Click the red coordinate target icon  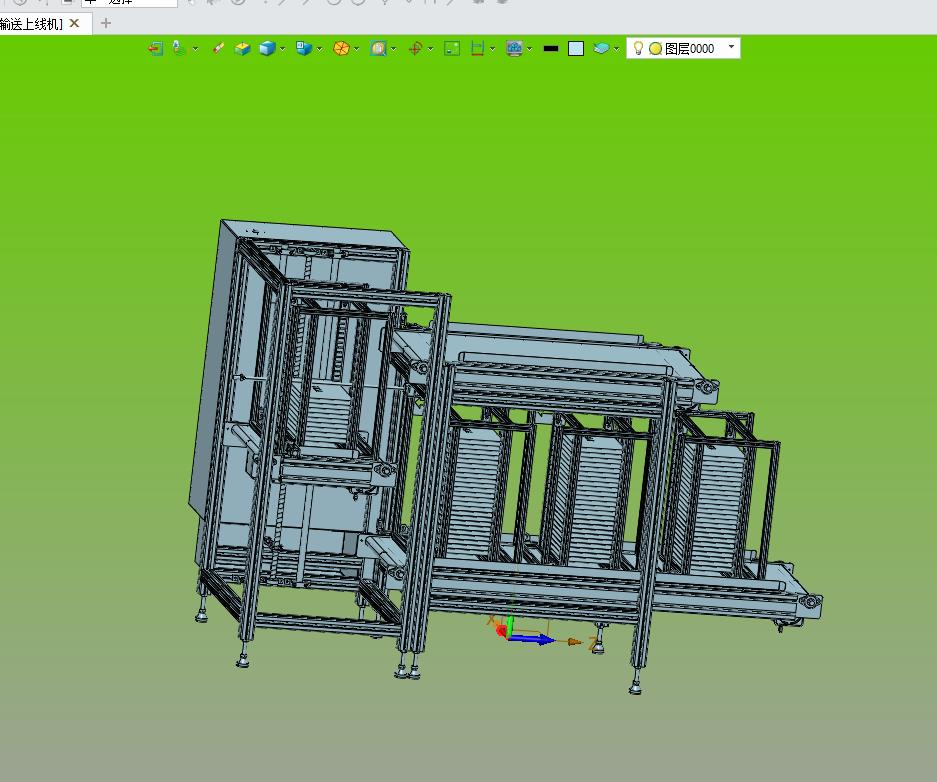[415, 48]
